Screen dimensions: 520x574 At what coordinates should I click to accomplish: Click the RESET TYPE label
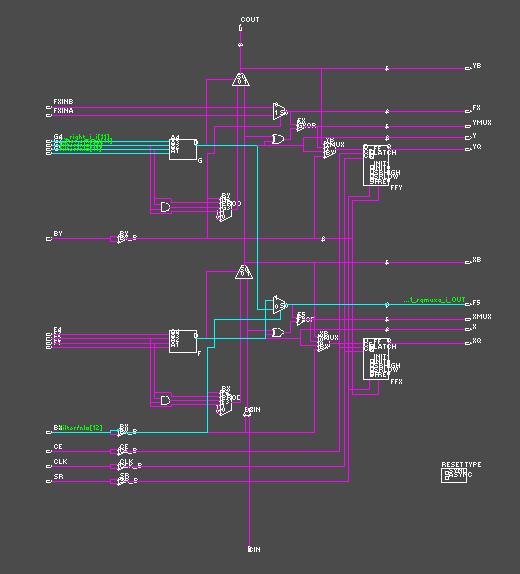[x=461, y=464]
